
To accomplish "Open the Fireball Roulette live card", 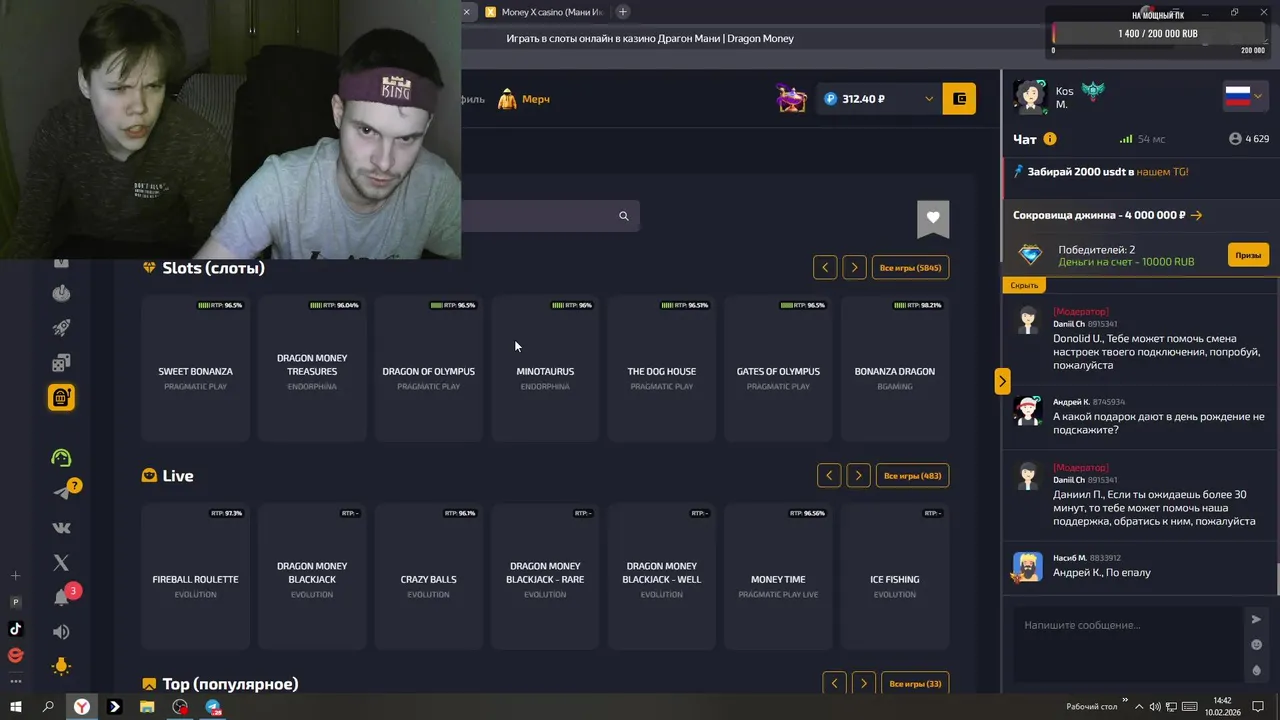I will (195, 577).
